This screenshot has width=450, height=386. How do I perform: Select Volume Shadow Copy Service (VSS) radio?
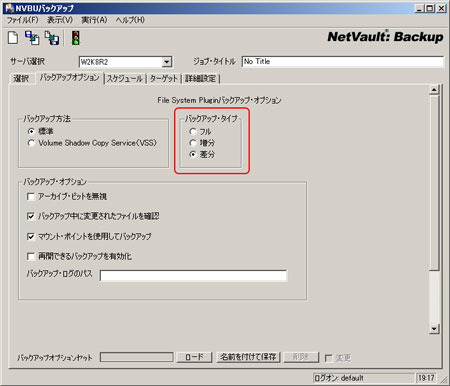[x=31, y=143]
